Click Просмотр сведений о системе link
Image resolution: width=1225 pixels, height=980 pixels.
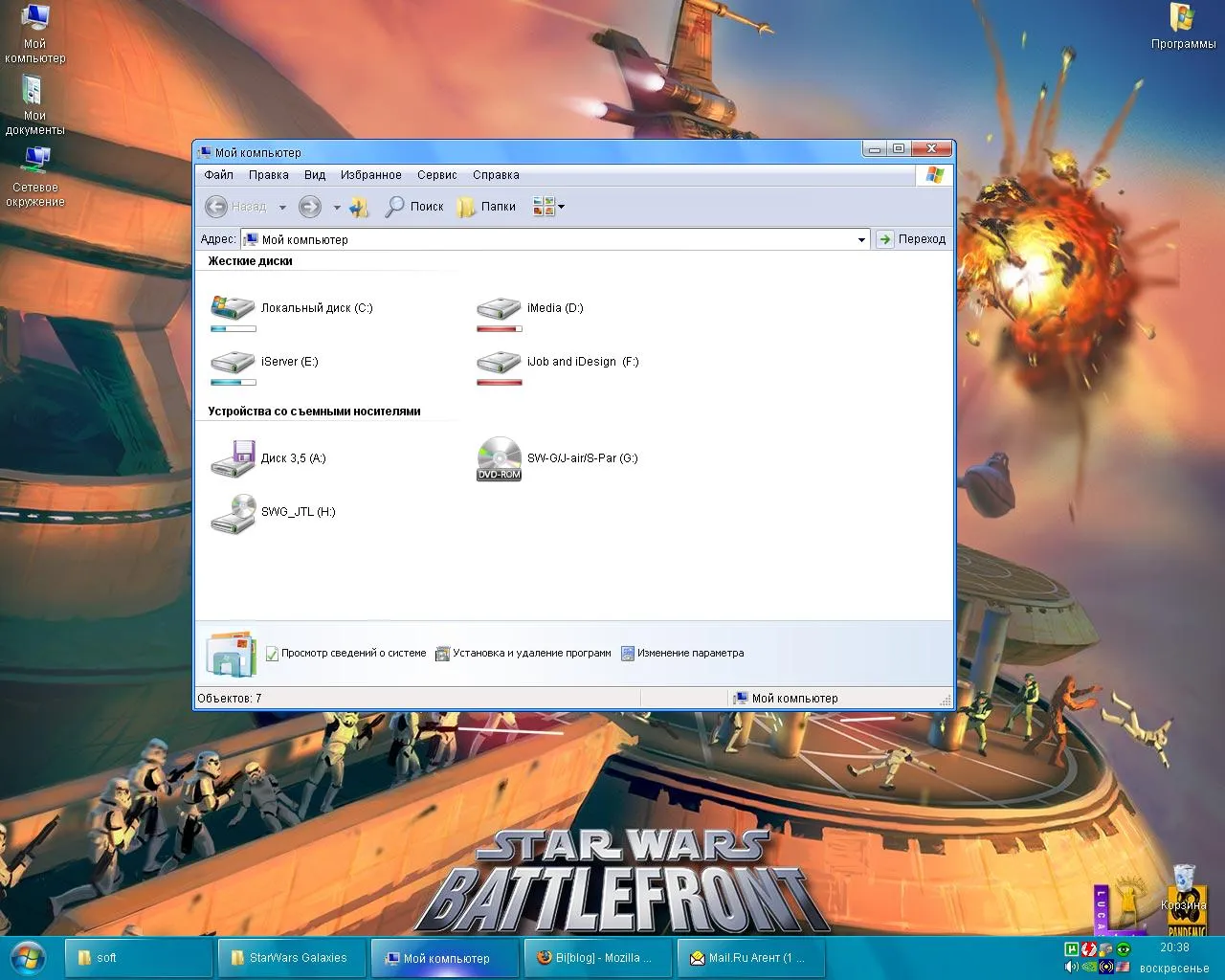pyautogui.click(x=345, y=653)
